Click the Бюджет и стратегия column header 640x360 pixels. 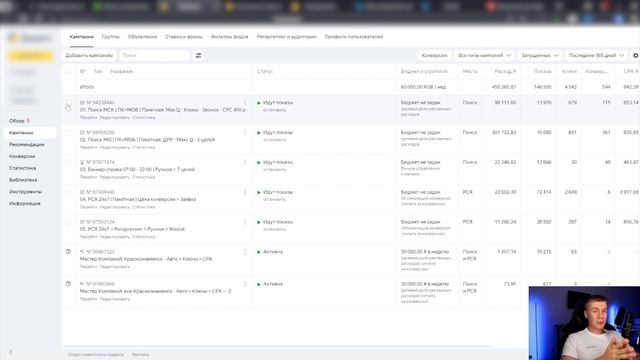click(424, 71)
